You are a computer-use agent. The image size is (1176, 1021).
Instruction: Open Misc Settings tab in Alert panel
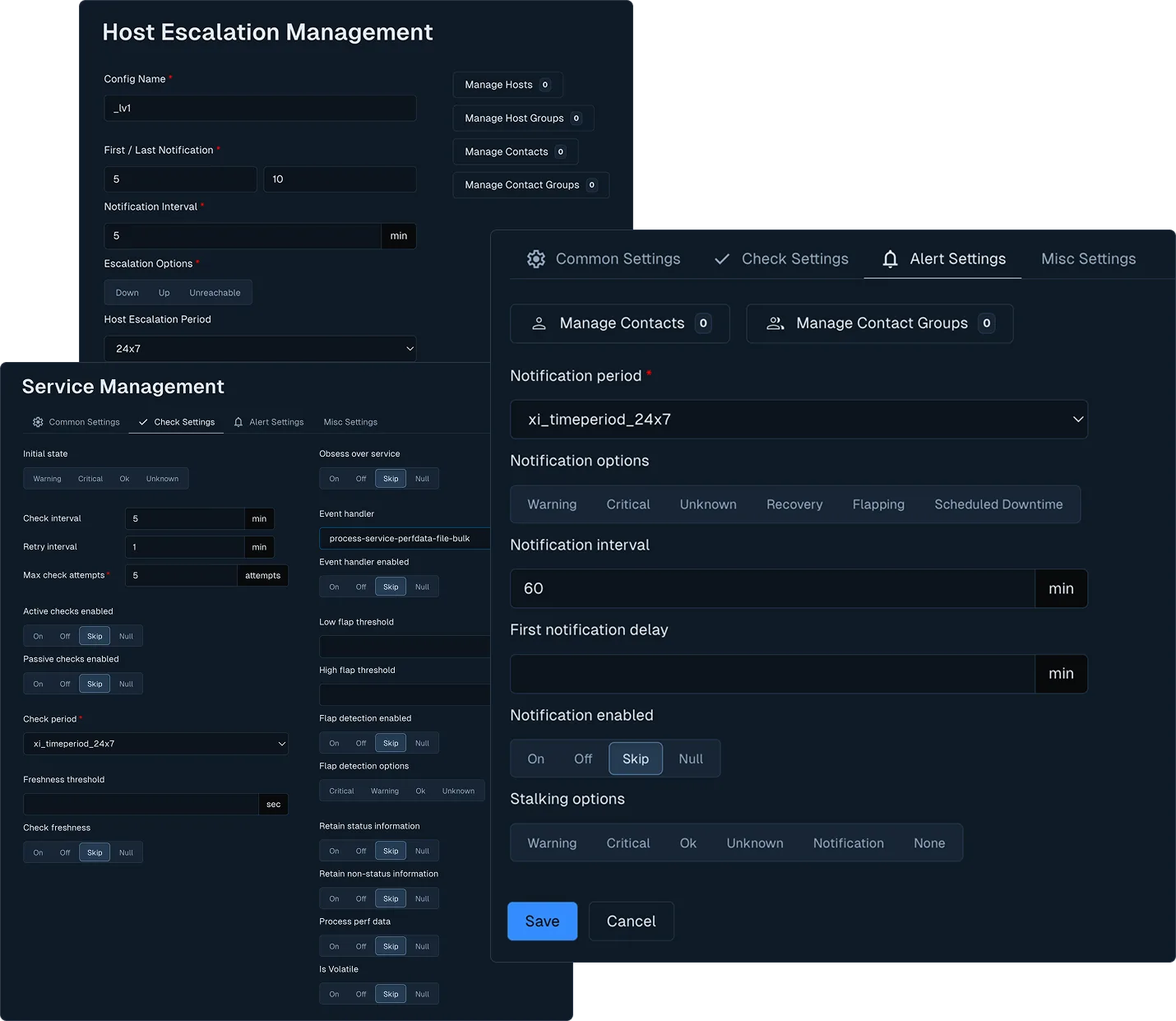[1088, 259]
